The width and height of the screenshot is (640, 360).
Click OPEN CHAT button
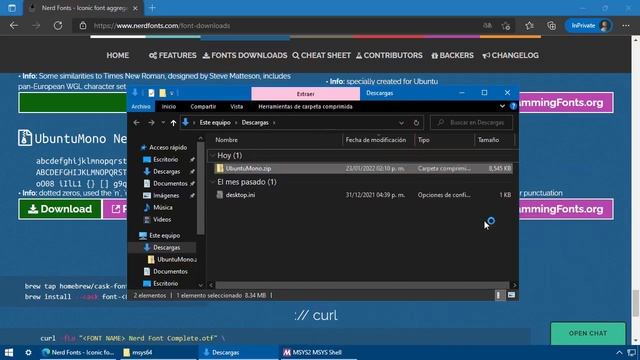588,333
